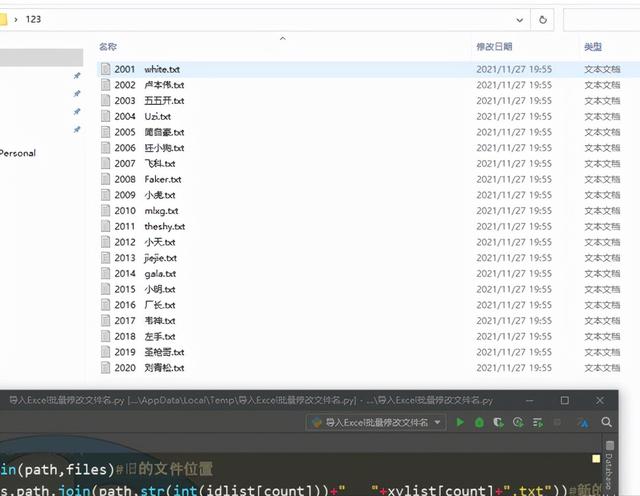Screen dimensions: 640x496
Task: Sort by 修改日期 column header
Action: pos(494,47)
